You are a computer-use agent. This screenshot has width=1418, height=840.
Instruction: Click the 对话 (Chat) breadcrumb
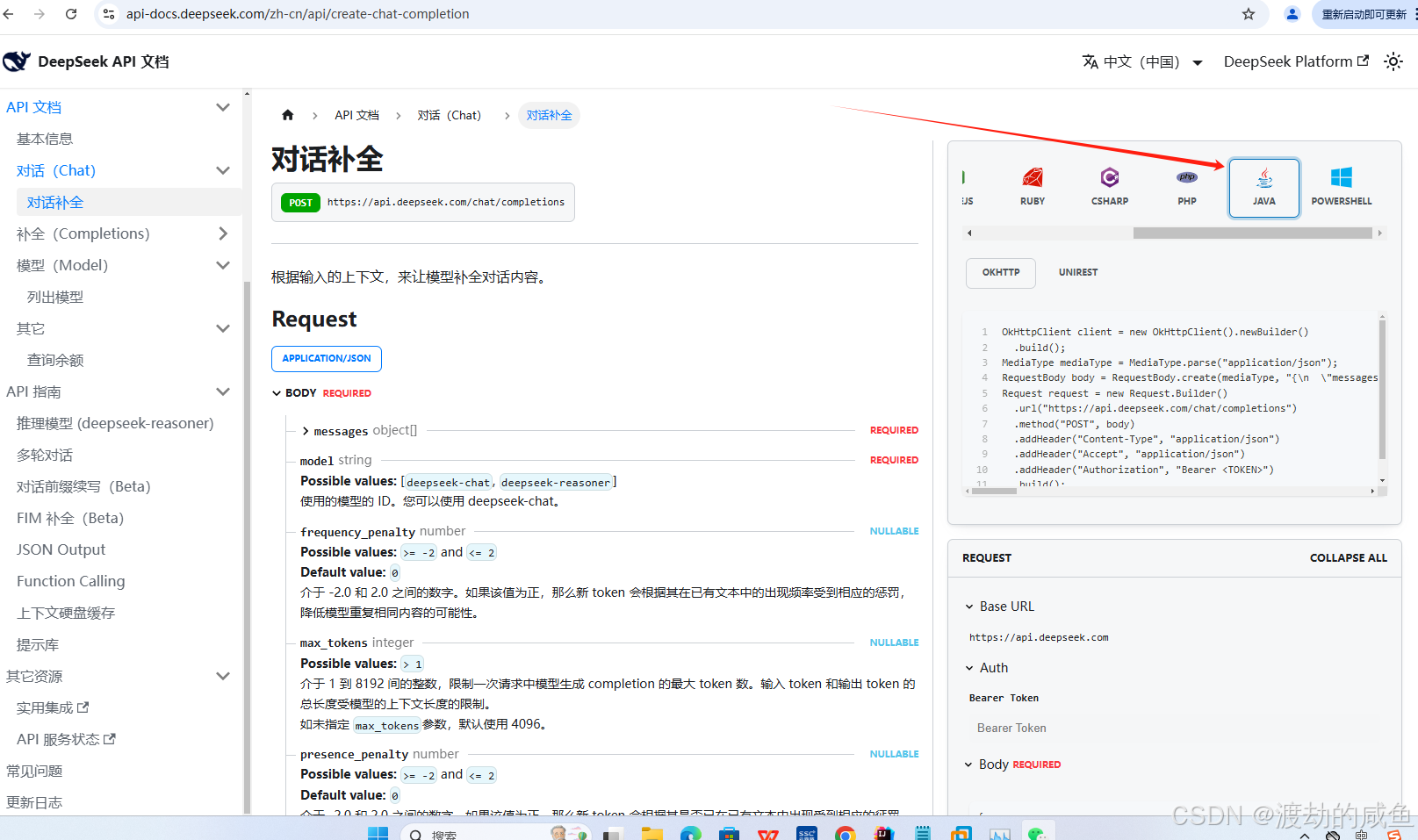tap(450, 115)
